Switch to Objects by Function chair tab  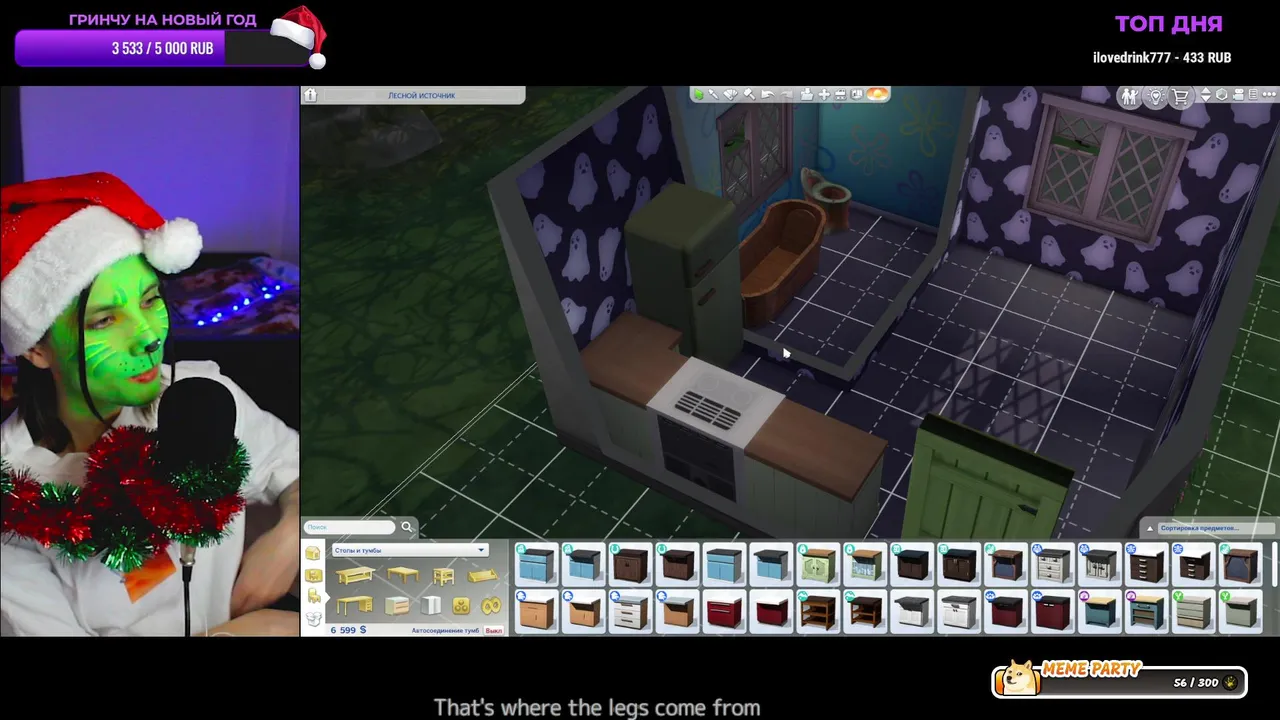click(314, 596)
